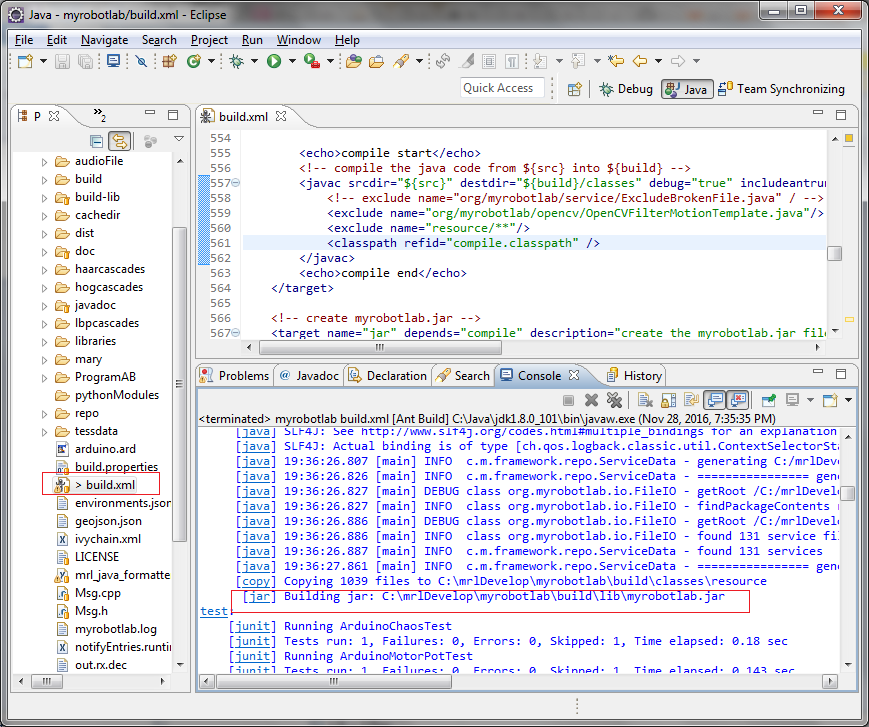Click the Save All toolbar icon

coord(85,61)
